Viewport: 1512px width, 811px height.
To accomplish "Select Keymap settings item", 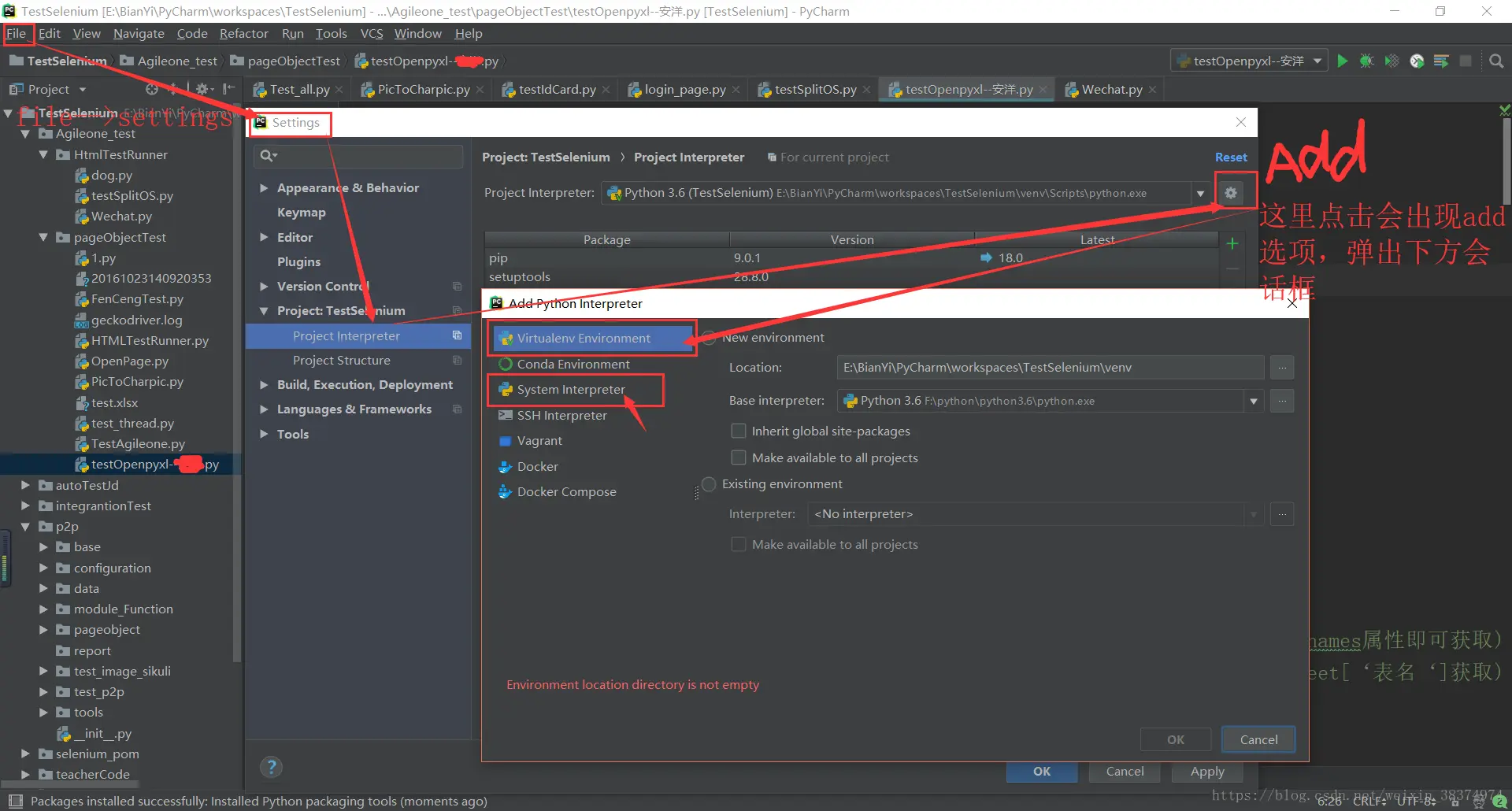I will tap(301, 213).
